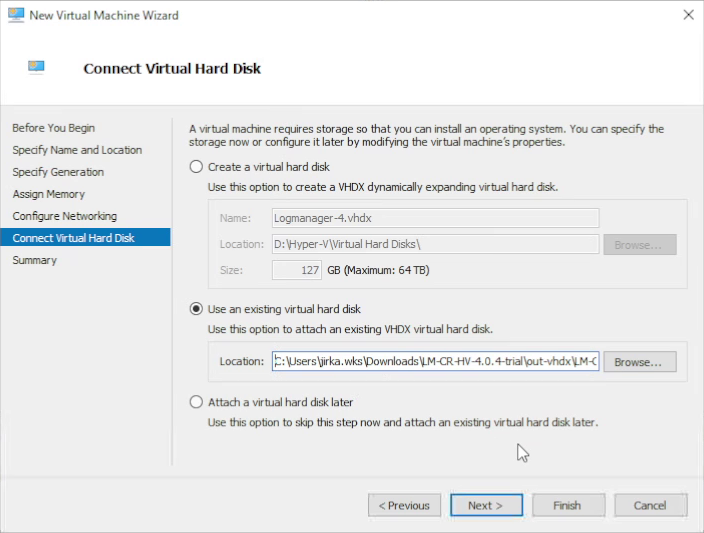Cancel the virtual machine wizard
This screenshot has height=533, width=704.
click(x=650, y=505)
